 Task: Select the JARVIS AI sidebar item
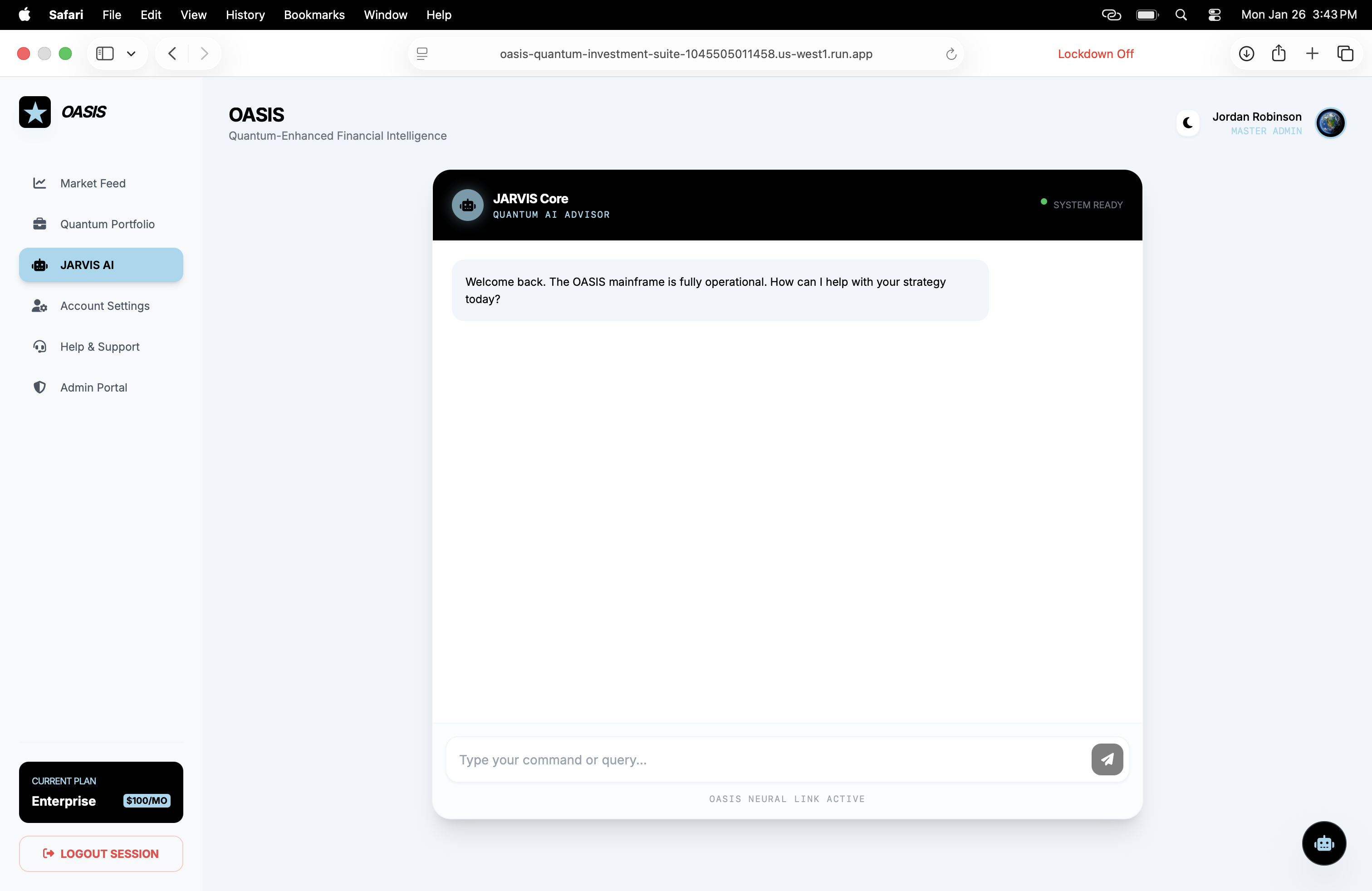click(101, 265)
